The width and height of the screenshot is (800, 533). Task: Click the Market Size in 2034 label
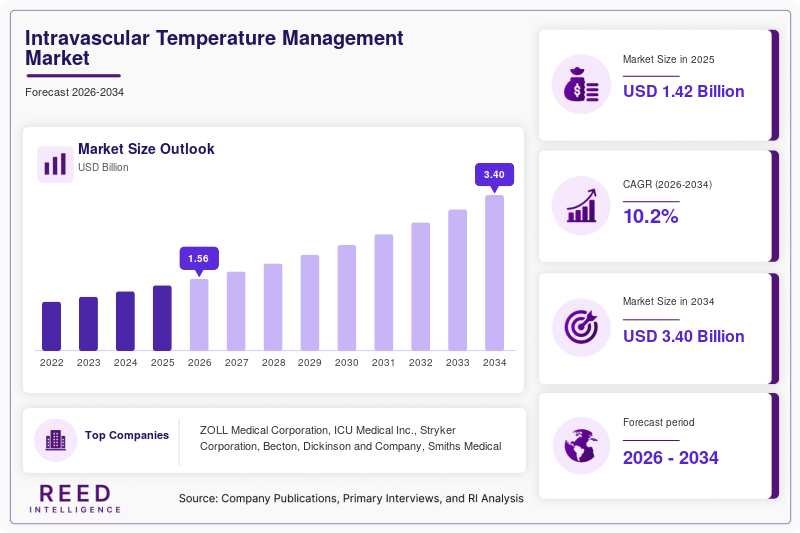pyautogui.click(x=668, y=301)
